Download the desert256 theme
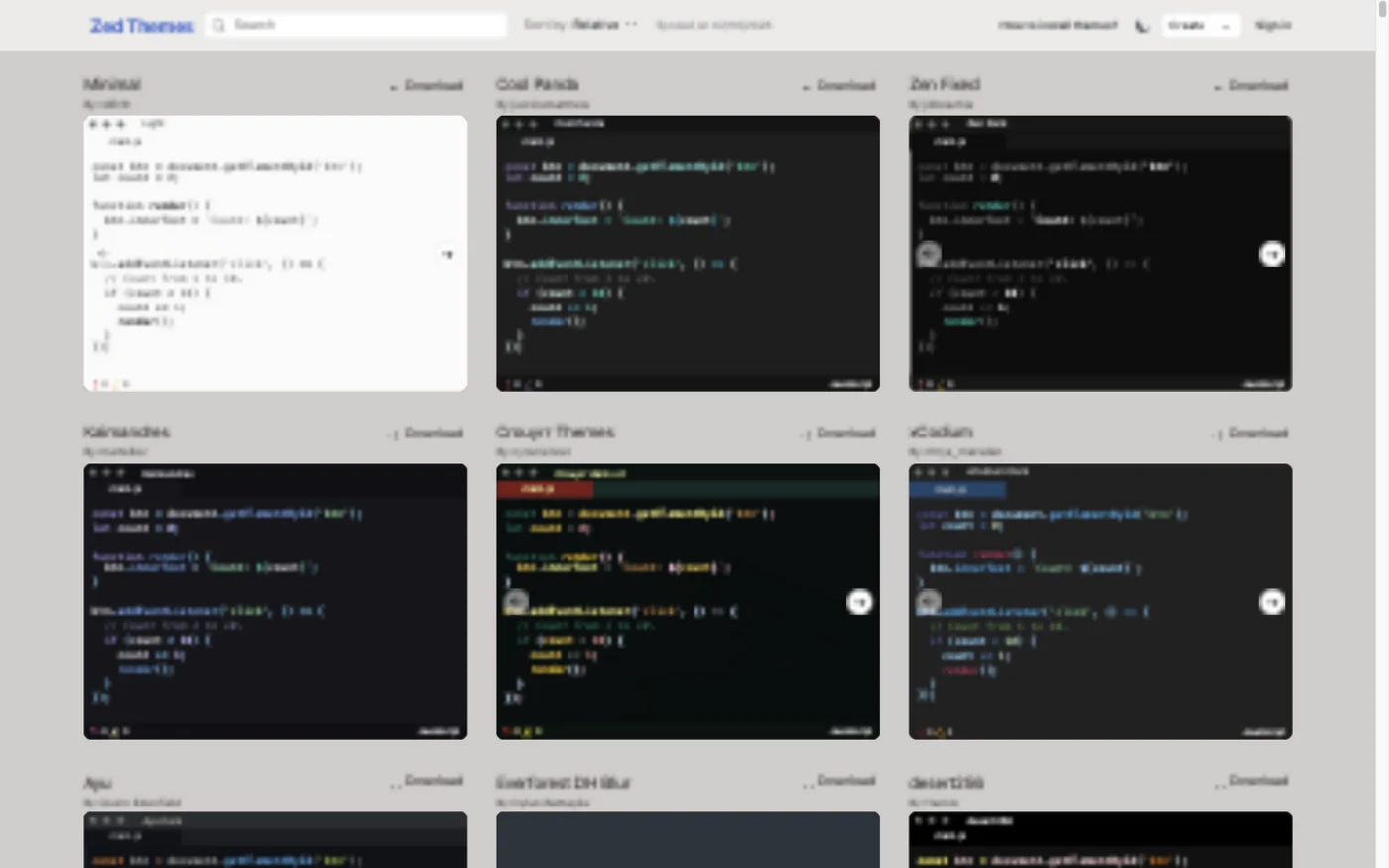1389x868 pixels. coord(1252,781)
